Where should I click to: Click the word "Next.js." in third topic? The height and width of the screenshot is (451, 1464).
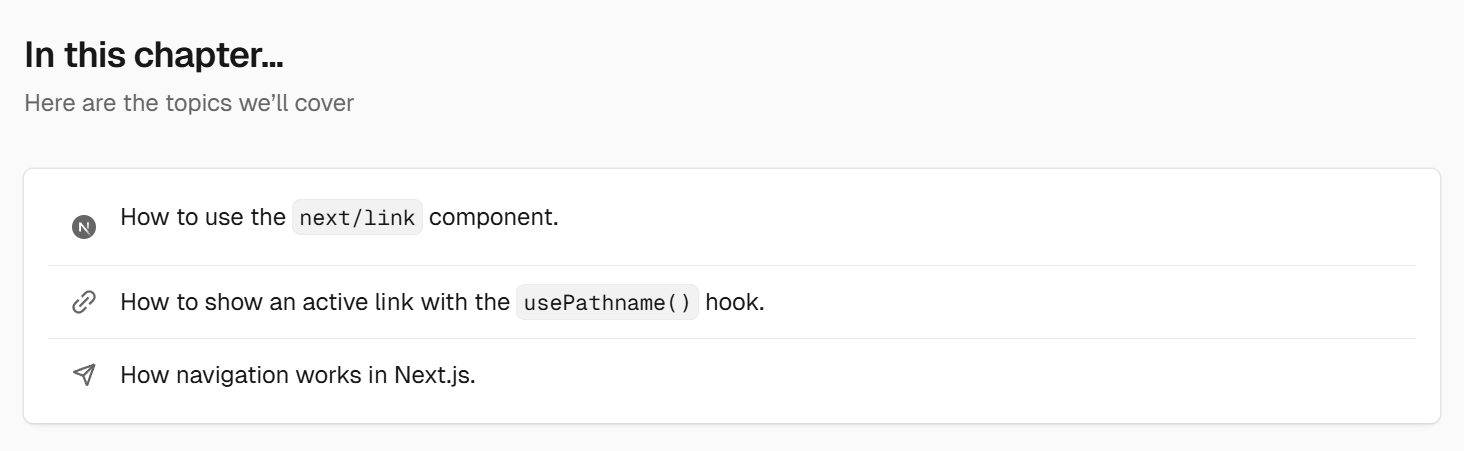[x=435, y=375]
